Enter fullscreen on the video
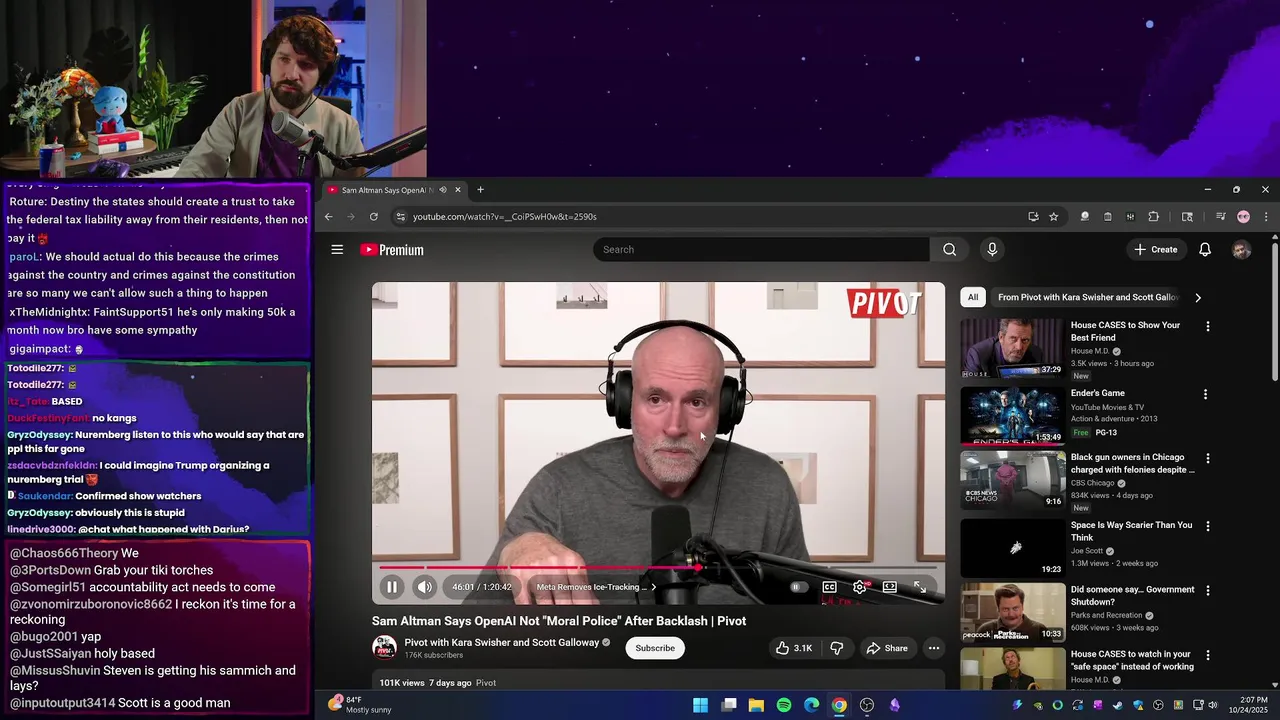The height and width of the screenshot is (720, 1280). click(919, 587)
